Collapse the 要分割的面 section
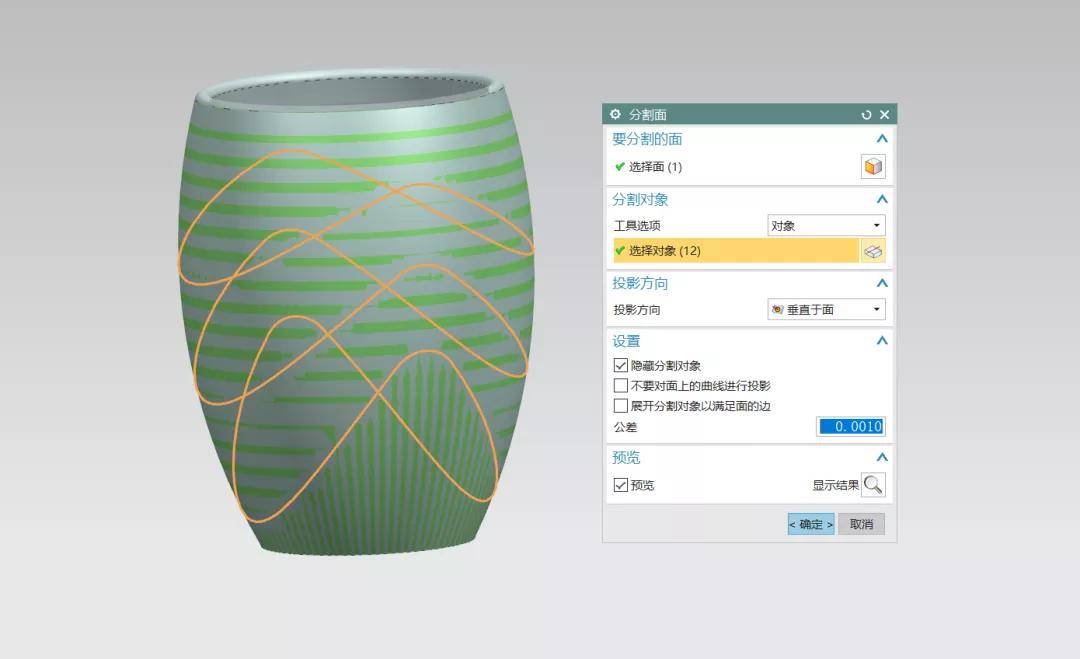1080x659 pixels. pyautogui.click(x=881, y=140)
